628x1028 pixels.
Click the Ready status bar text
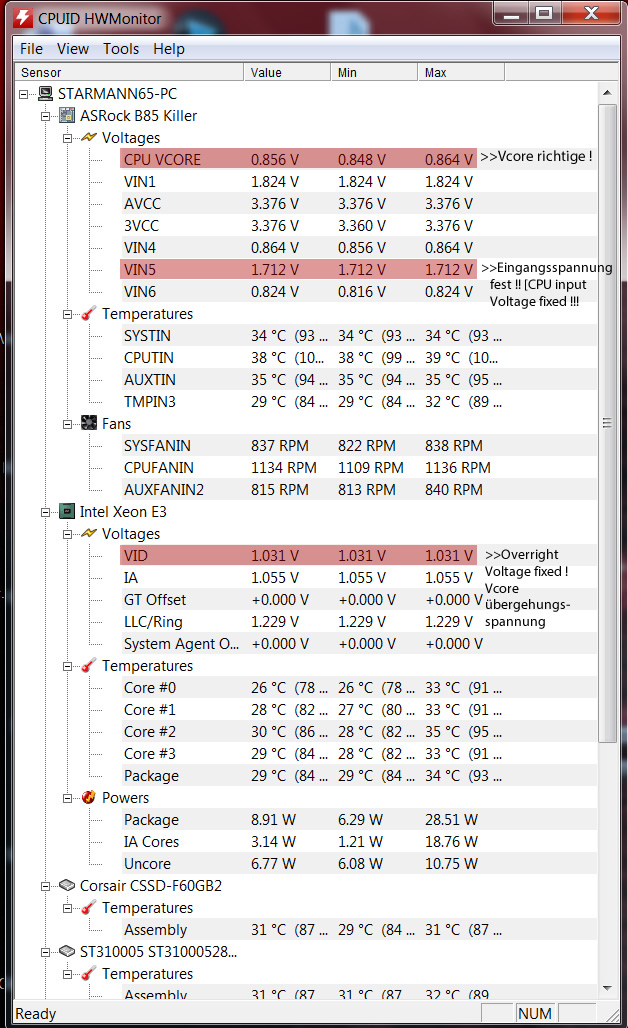[35, 1014]
